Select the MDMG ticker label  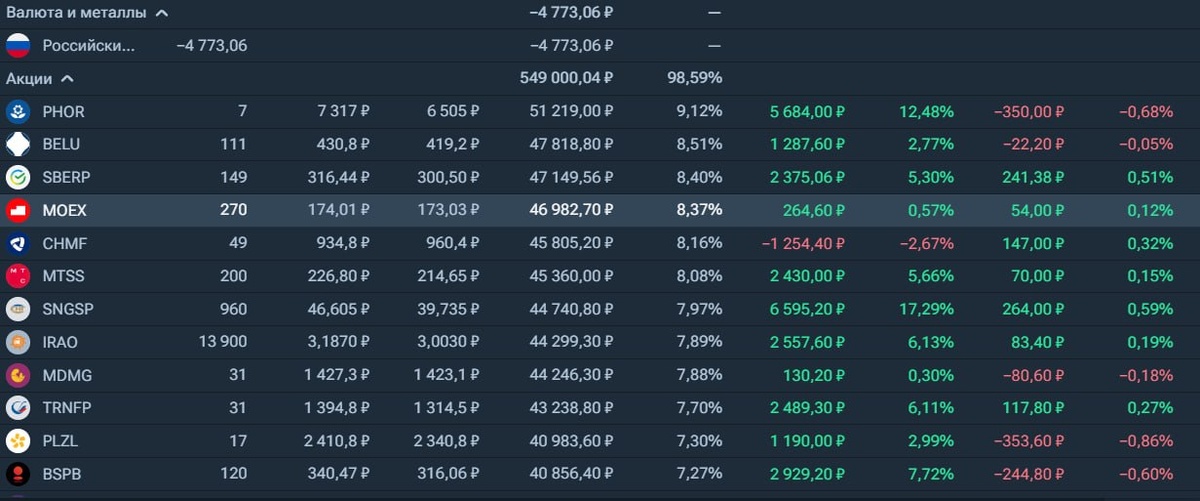65,376
